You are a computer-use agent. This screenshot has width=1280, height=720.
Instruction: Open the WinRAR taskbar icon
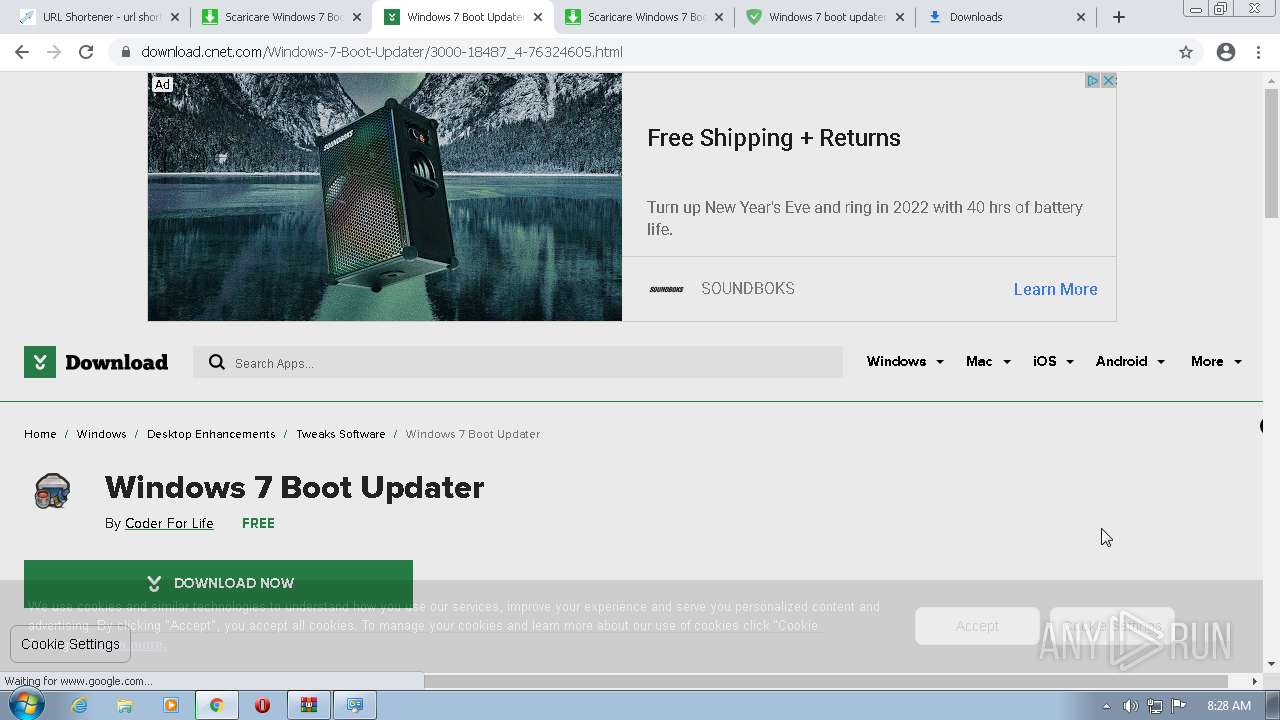[308, 705]
